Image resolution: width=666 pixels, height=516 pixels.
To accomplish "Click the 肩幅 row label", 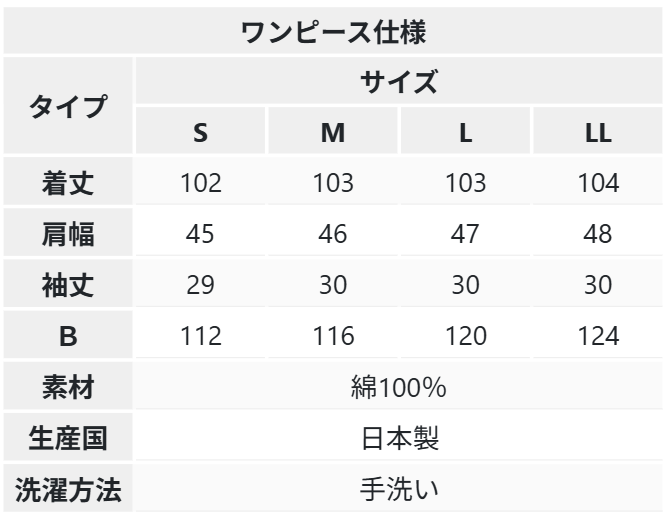I will [x=68, y=234].
